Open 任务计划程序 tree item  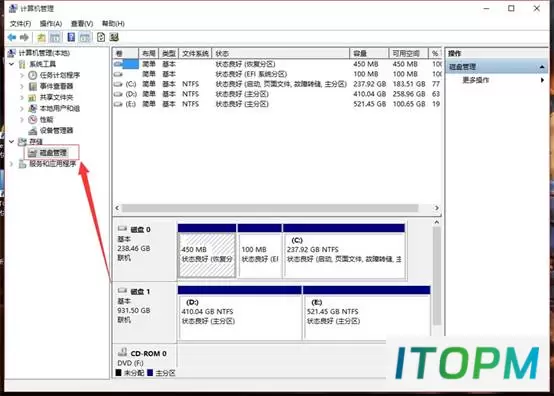(60, 75)
